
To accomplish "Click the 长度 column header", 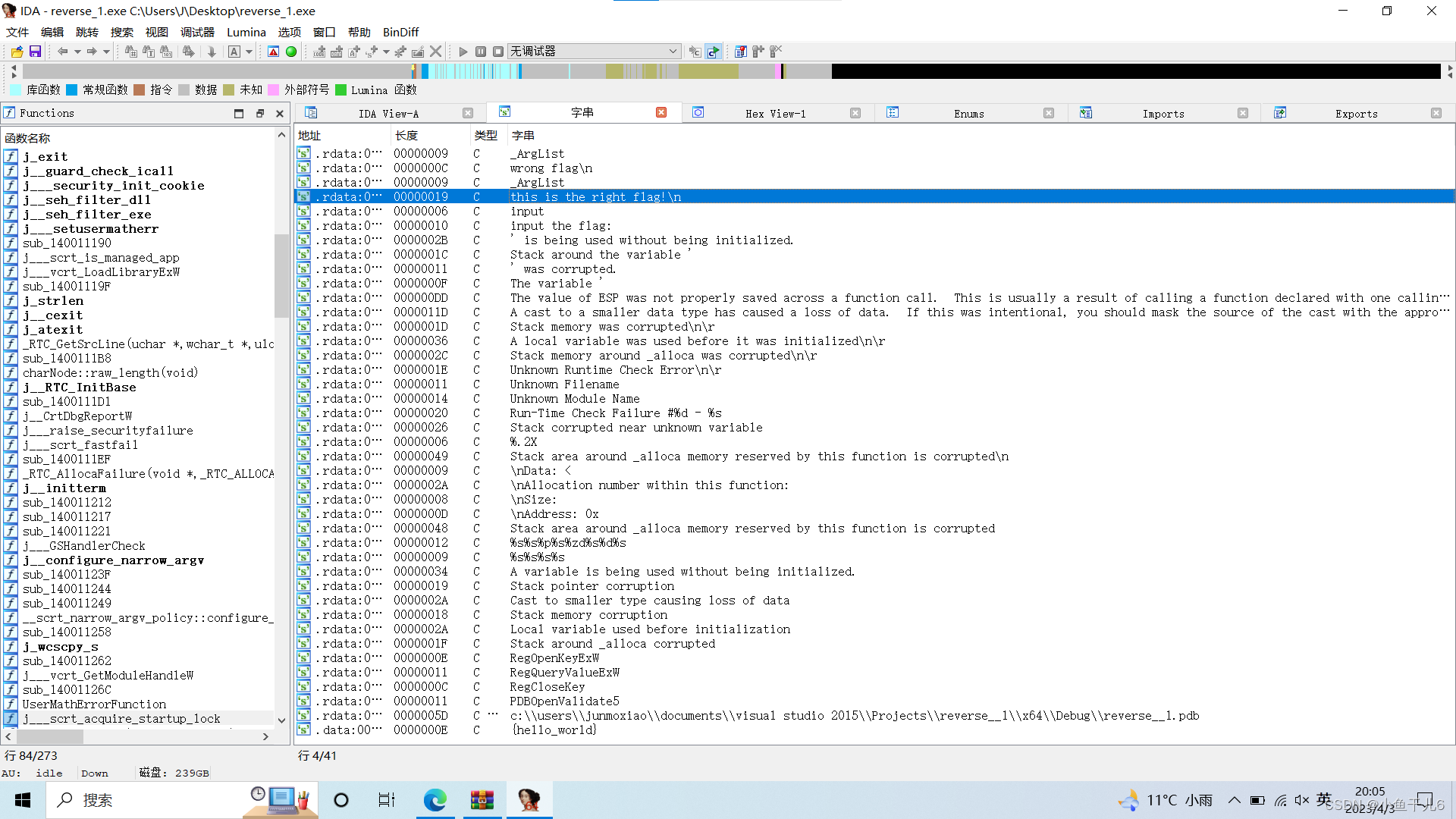I will pos(406,136).
